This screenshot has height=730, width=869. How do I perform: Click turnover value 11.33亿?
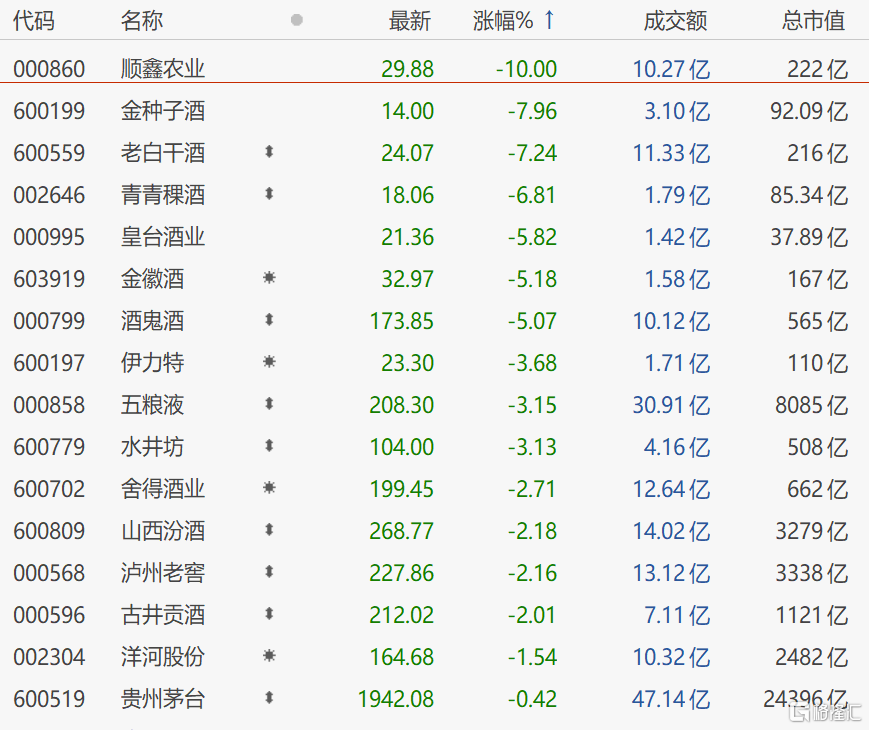pyautogui.click(x=671, y=154)
